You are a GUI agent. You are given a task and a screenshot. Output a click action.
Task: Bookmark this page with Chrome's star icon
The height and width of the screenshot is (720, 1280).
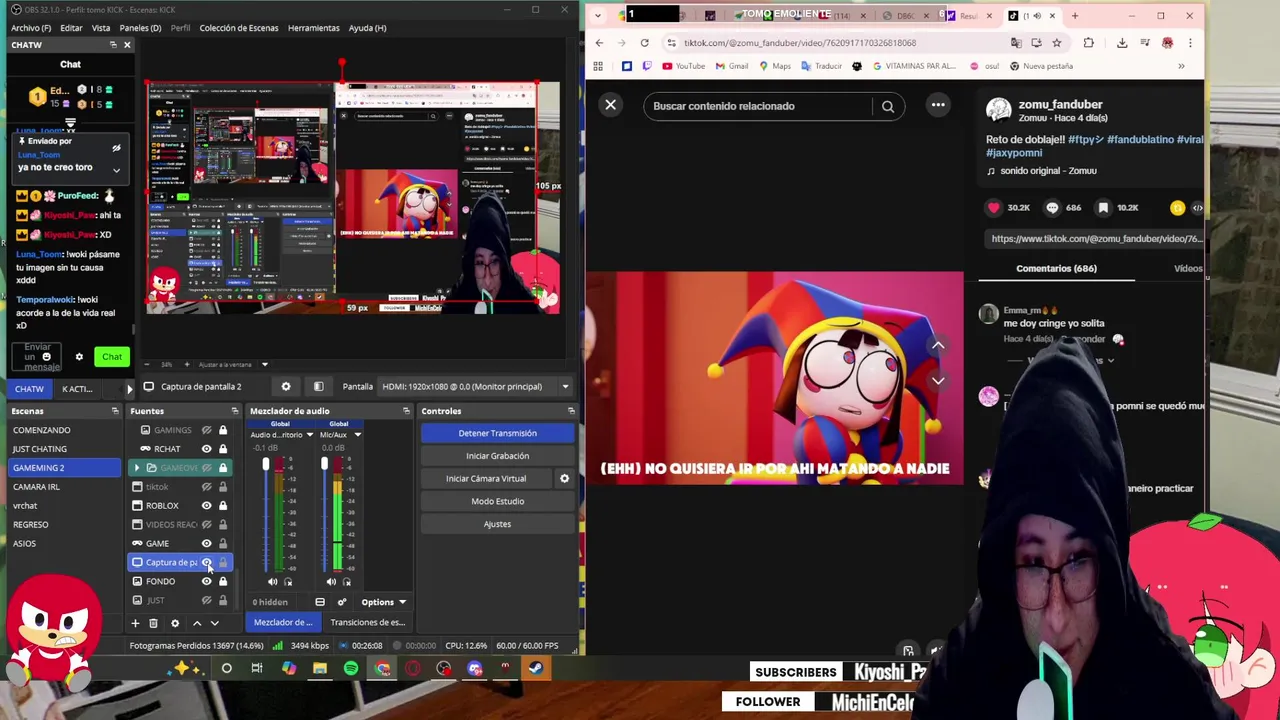[x=1056, y=43]
